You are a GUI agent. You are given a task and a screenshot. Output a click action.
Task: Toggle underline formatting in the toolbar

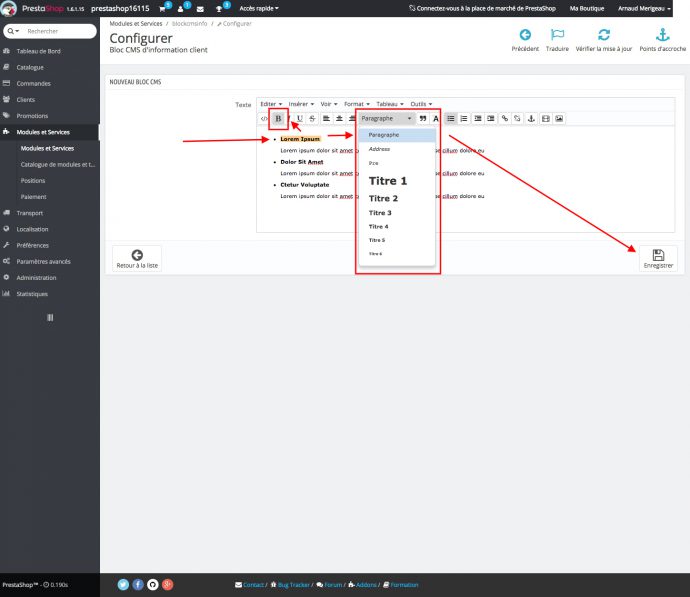point(299,118)
